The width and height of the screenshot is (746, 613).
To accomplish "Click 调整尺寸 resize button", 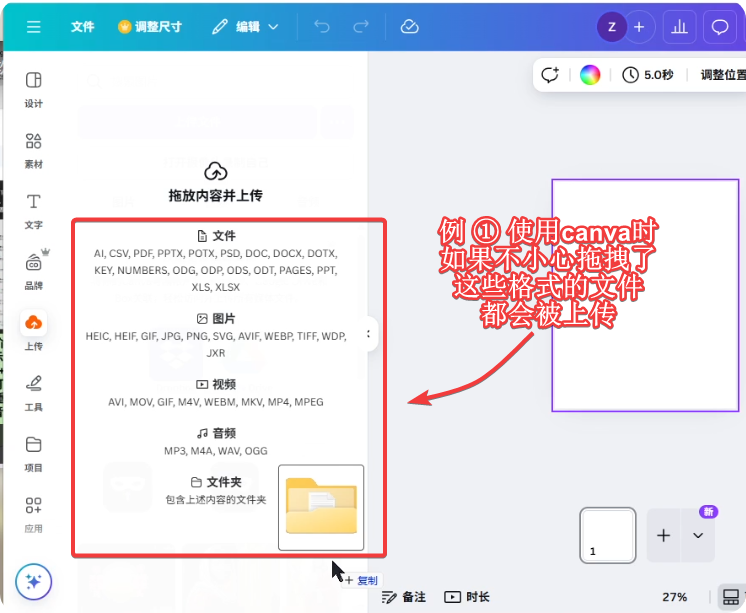I will pyautogui.click(x=150, y=27).
